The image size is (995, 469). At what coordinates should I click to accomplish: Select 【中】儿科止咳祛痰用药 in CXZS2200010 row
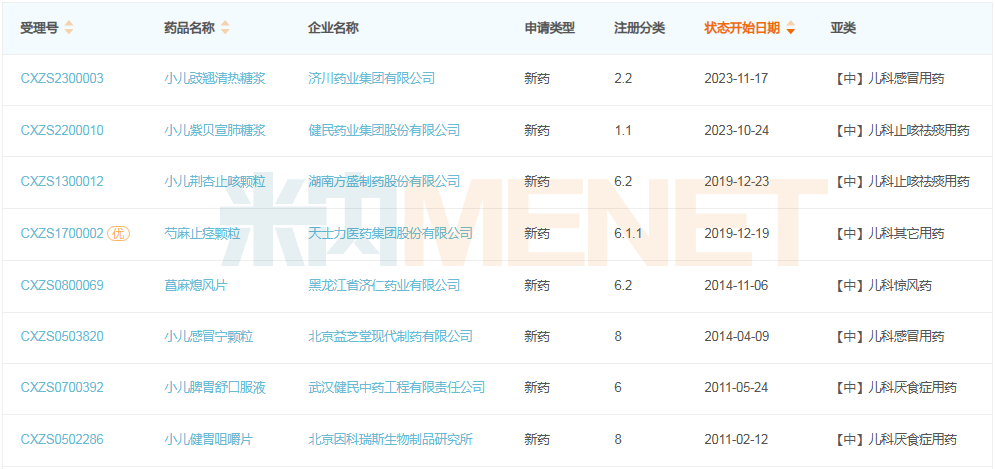click(901, 130)
